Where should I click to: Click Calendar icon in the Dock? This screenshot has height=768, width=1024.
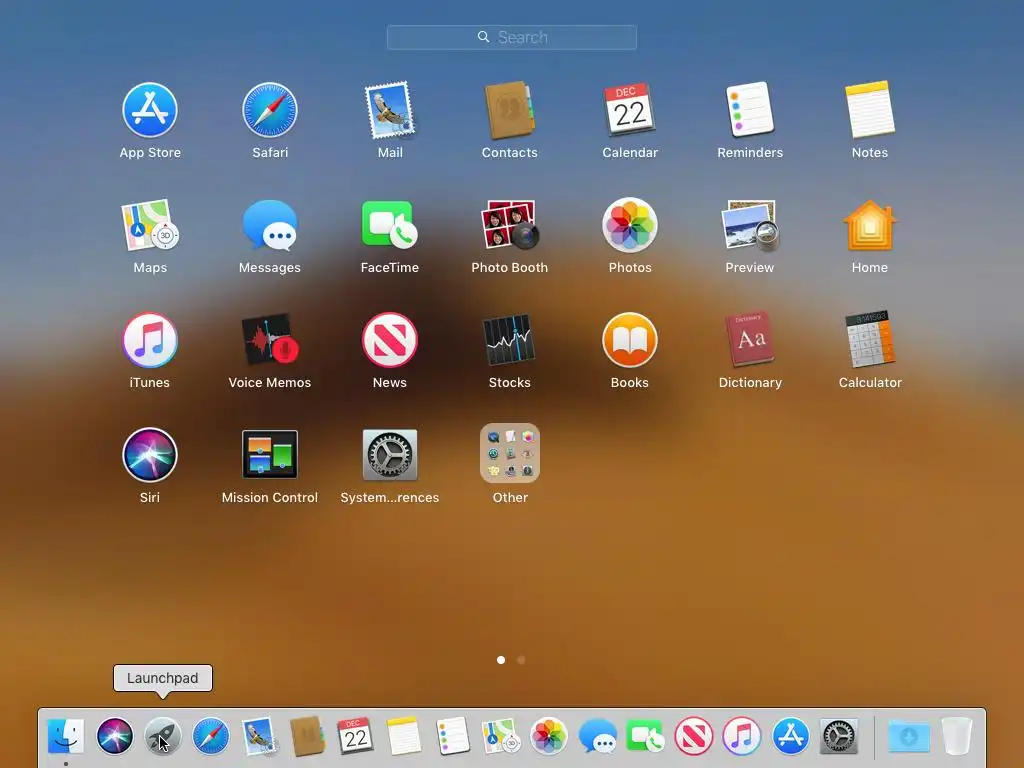coord(355,736)
